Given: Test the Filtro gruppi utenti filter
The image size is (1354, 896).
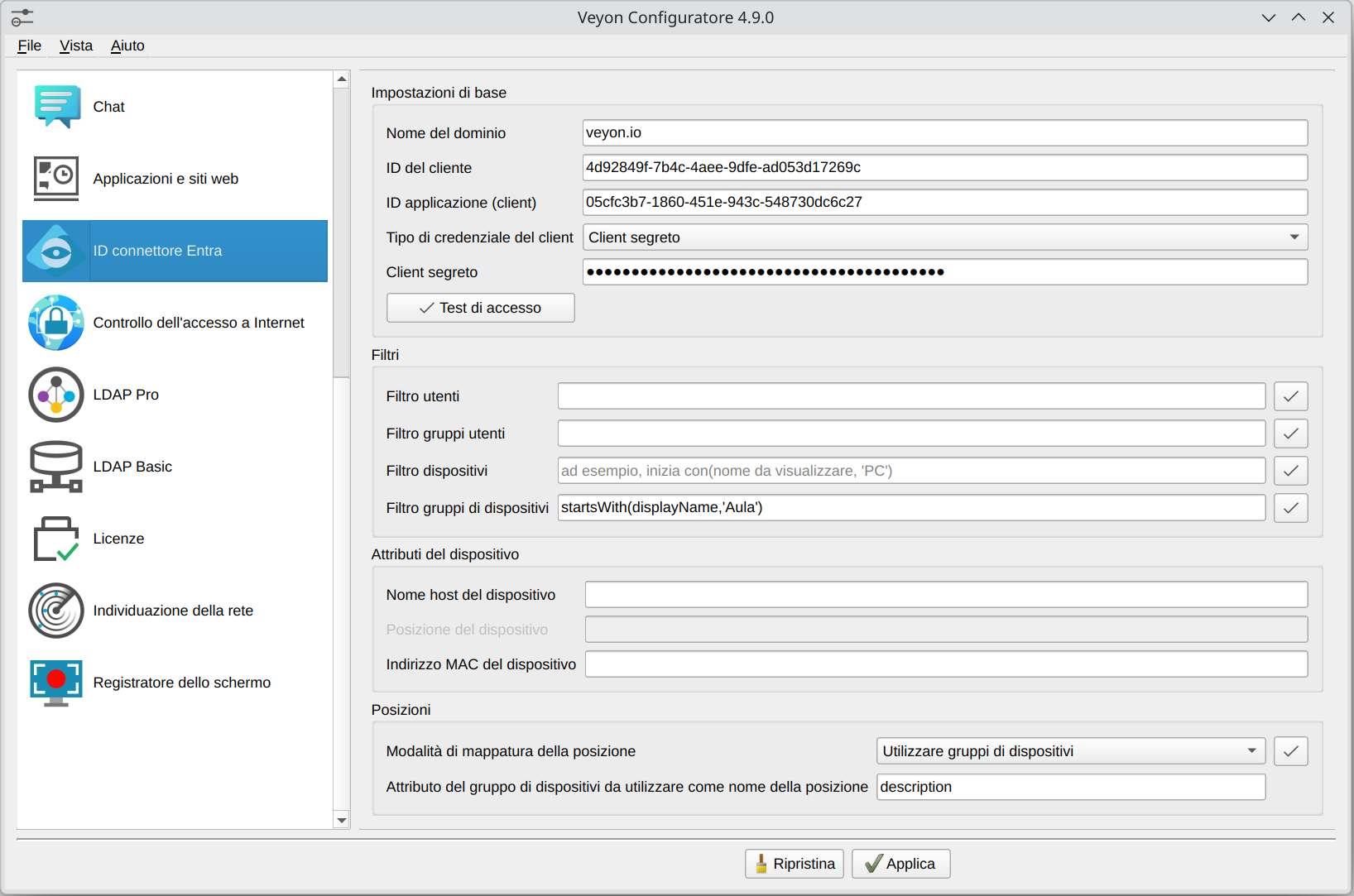Looking at the screenshot, I should (x=1290, y=434).
